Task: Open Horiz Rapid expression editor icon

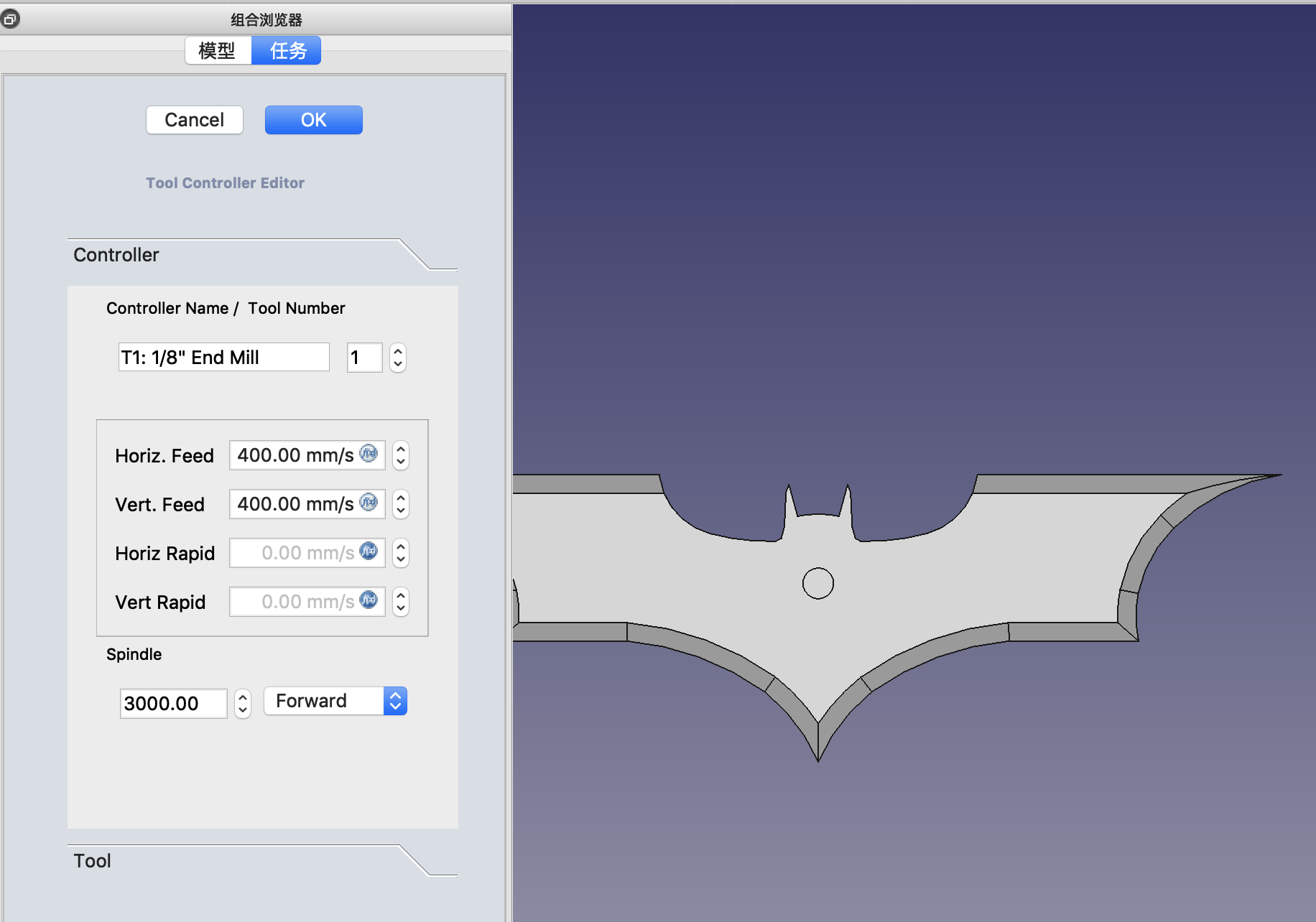Action: tap(369, 551)
